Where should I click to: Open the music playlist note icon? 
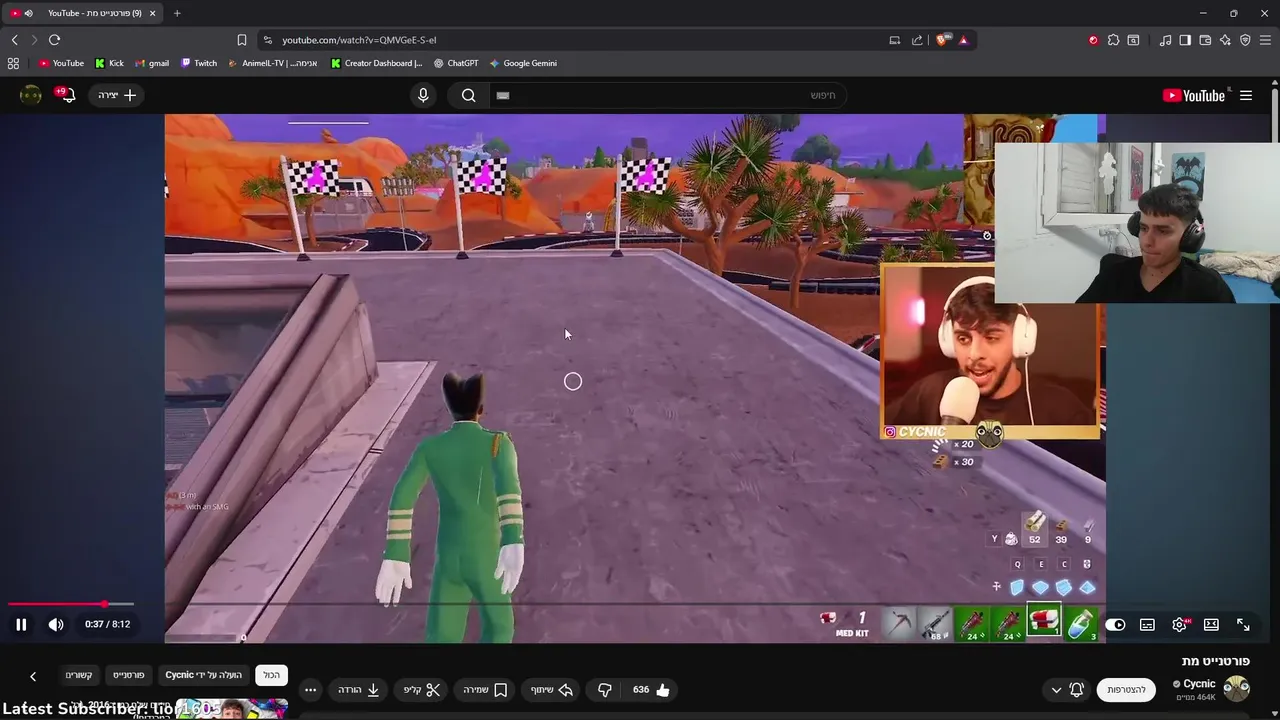coord(1165,40)
